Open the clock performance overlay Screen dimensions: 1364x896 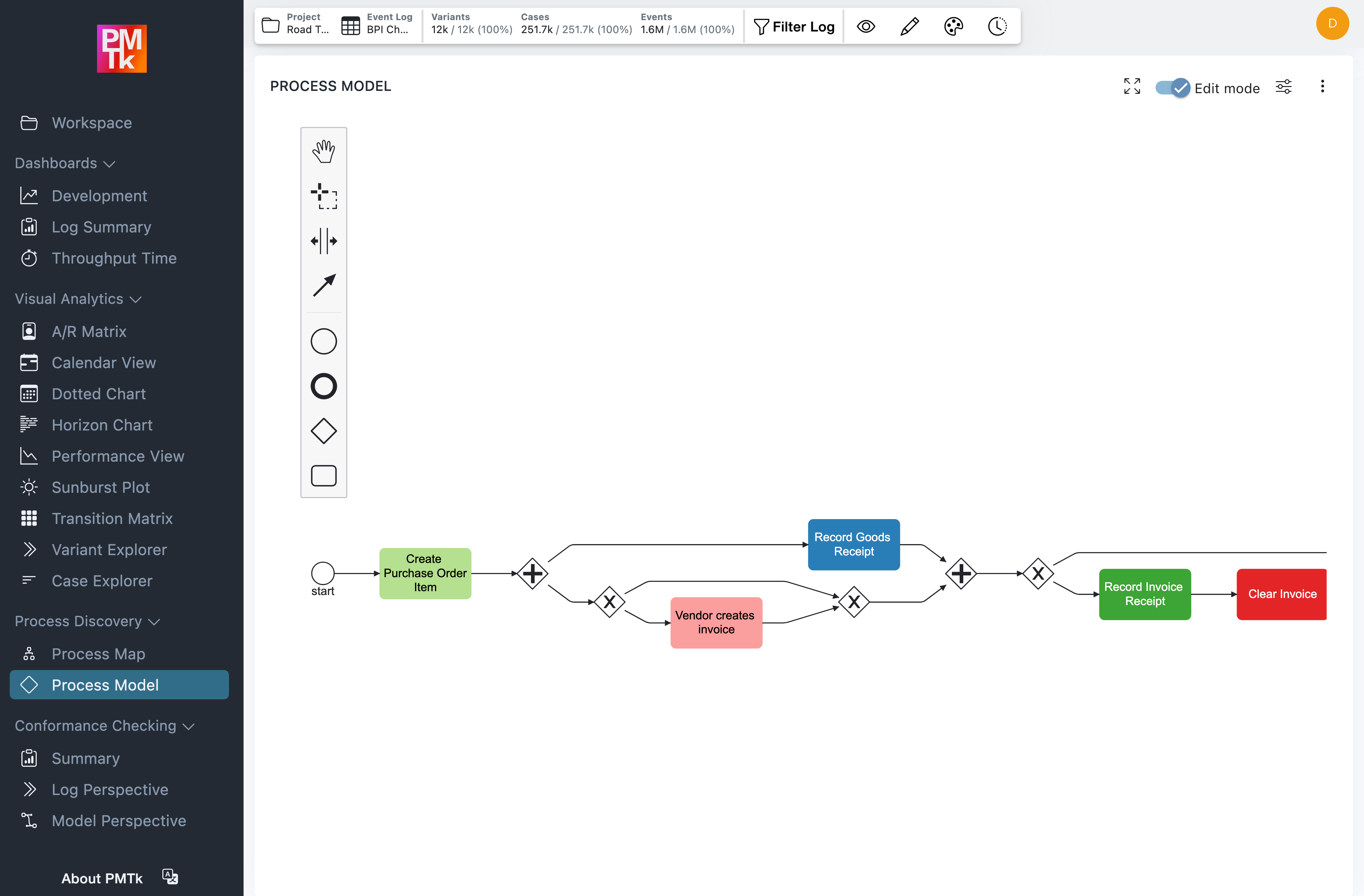tap(997, 26)
